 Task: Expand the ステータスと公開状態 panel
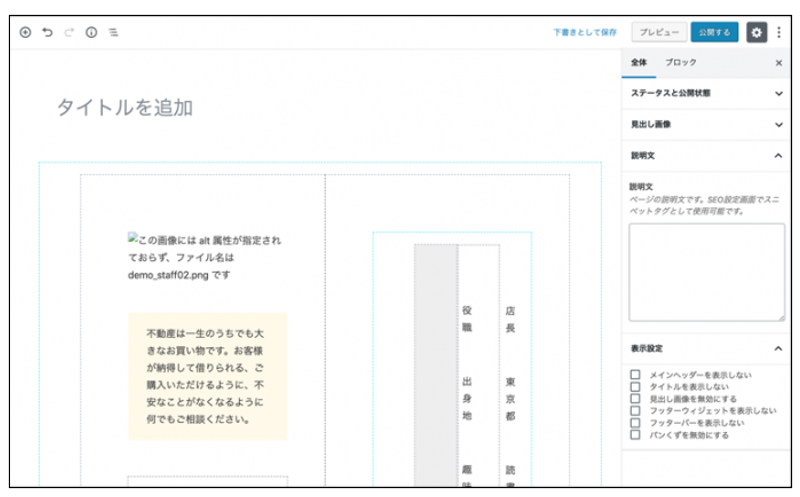point(705,93)
